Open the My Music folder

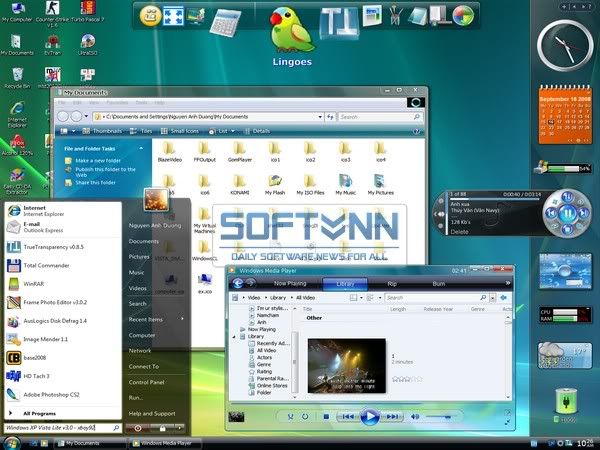pos(346,185)
